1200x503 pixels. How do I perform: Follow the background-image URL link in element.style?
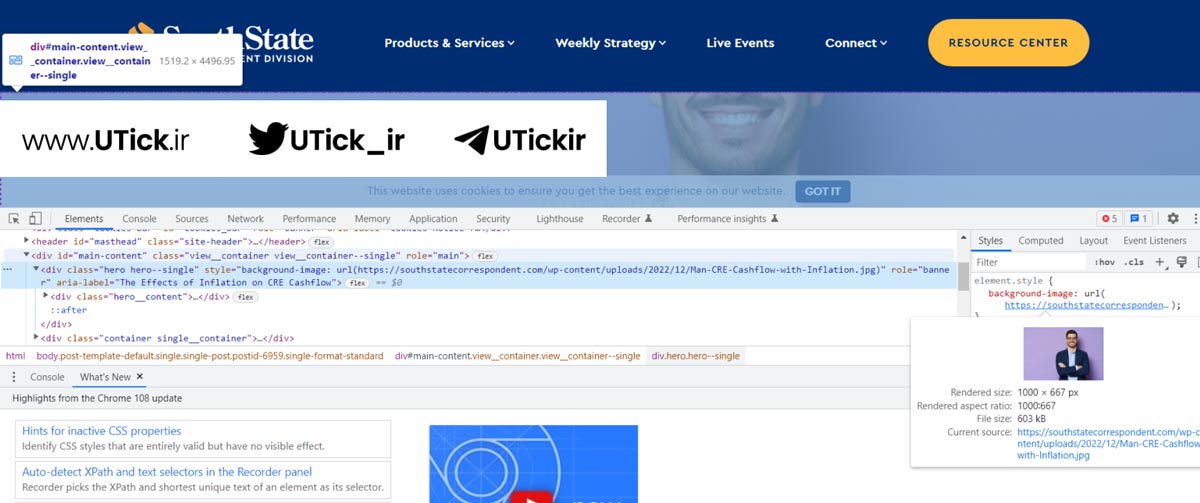pos(1086,306)
